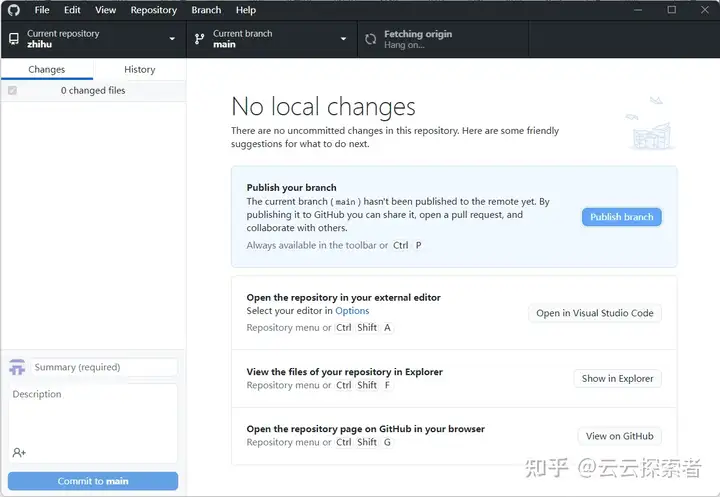Select the Changes tab
The height and width of the screenshot is (497, 720).
point(47,70)
